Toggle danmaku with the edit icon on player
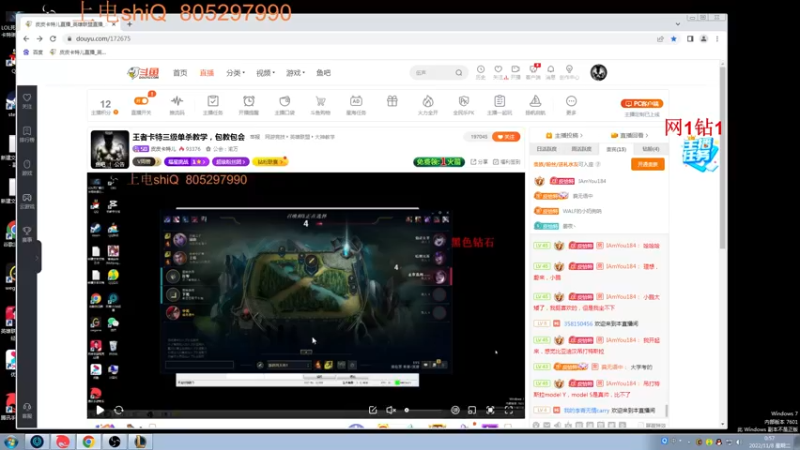The height and width of the screenshot is (450, 800). [x=373, y=410]
